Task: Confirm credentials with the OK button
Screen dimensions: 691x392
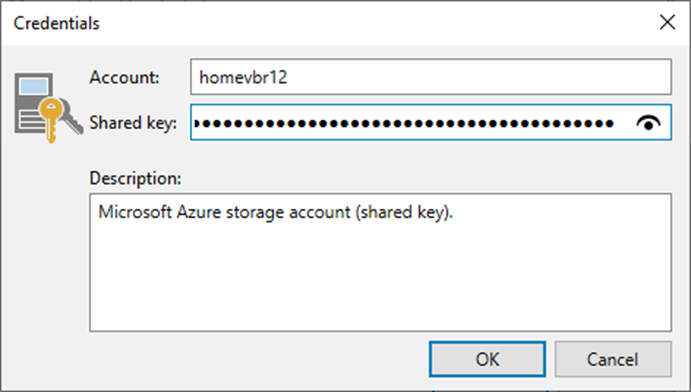Action: coord(487,359)
